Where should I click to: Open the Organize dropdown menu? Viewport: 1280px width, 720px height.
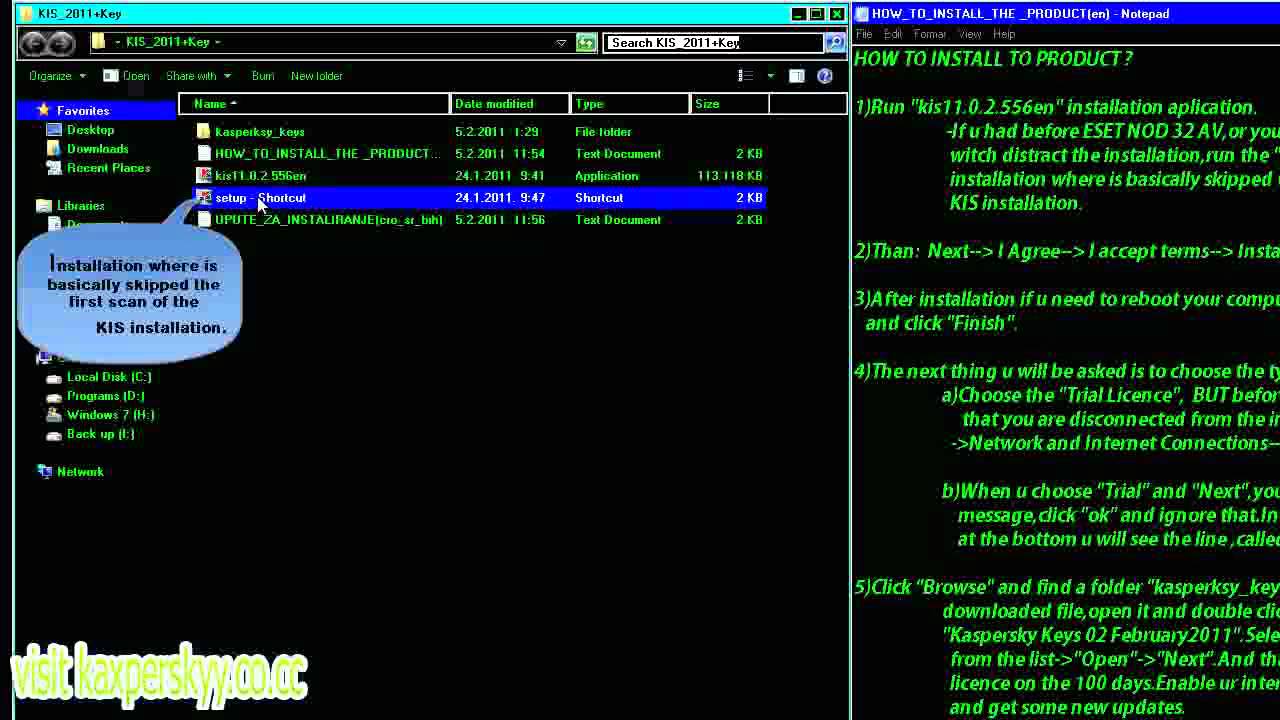(x=57, y=76)
